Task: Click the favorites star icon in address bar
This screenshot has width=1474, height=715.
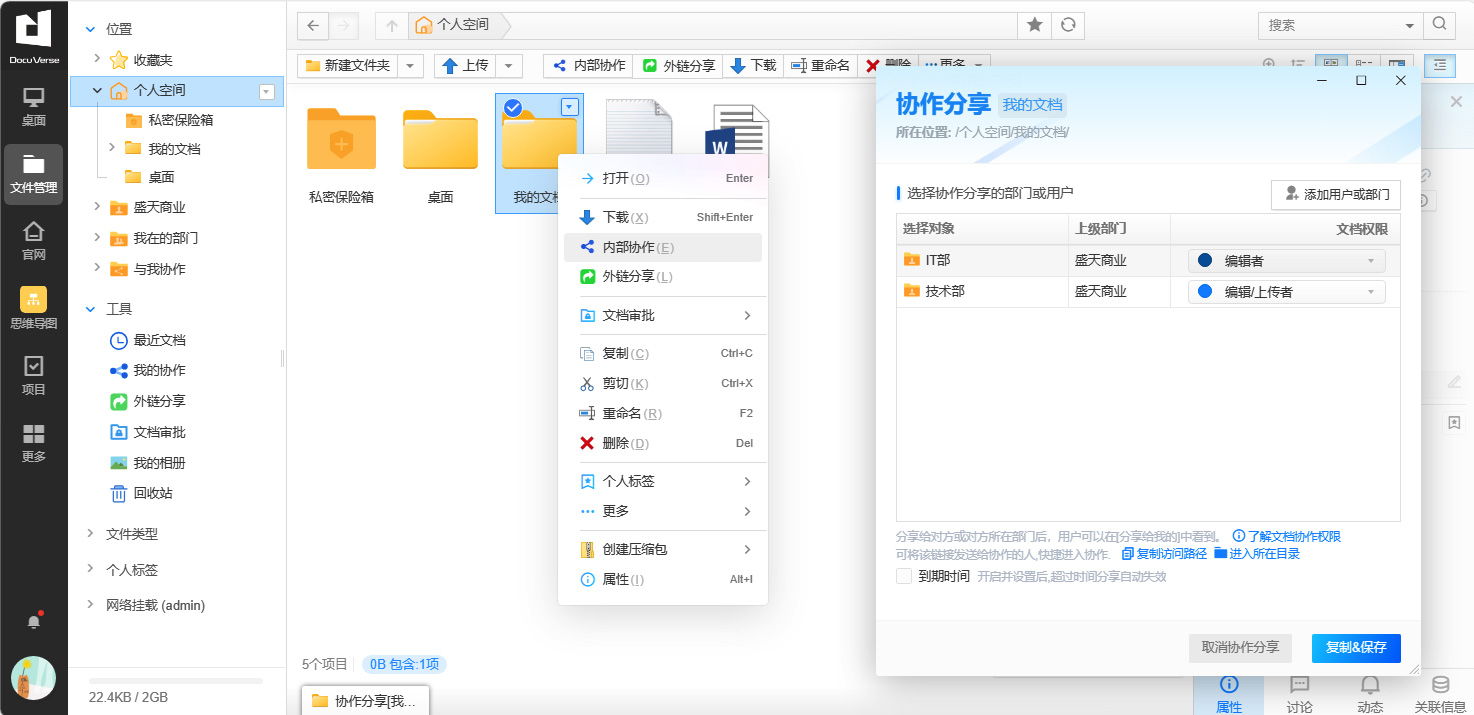Action: [x=1034, y=25]
